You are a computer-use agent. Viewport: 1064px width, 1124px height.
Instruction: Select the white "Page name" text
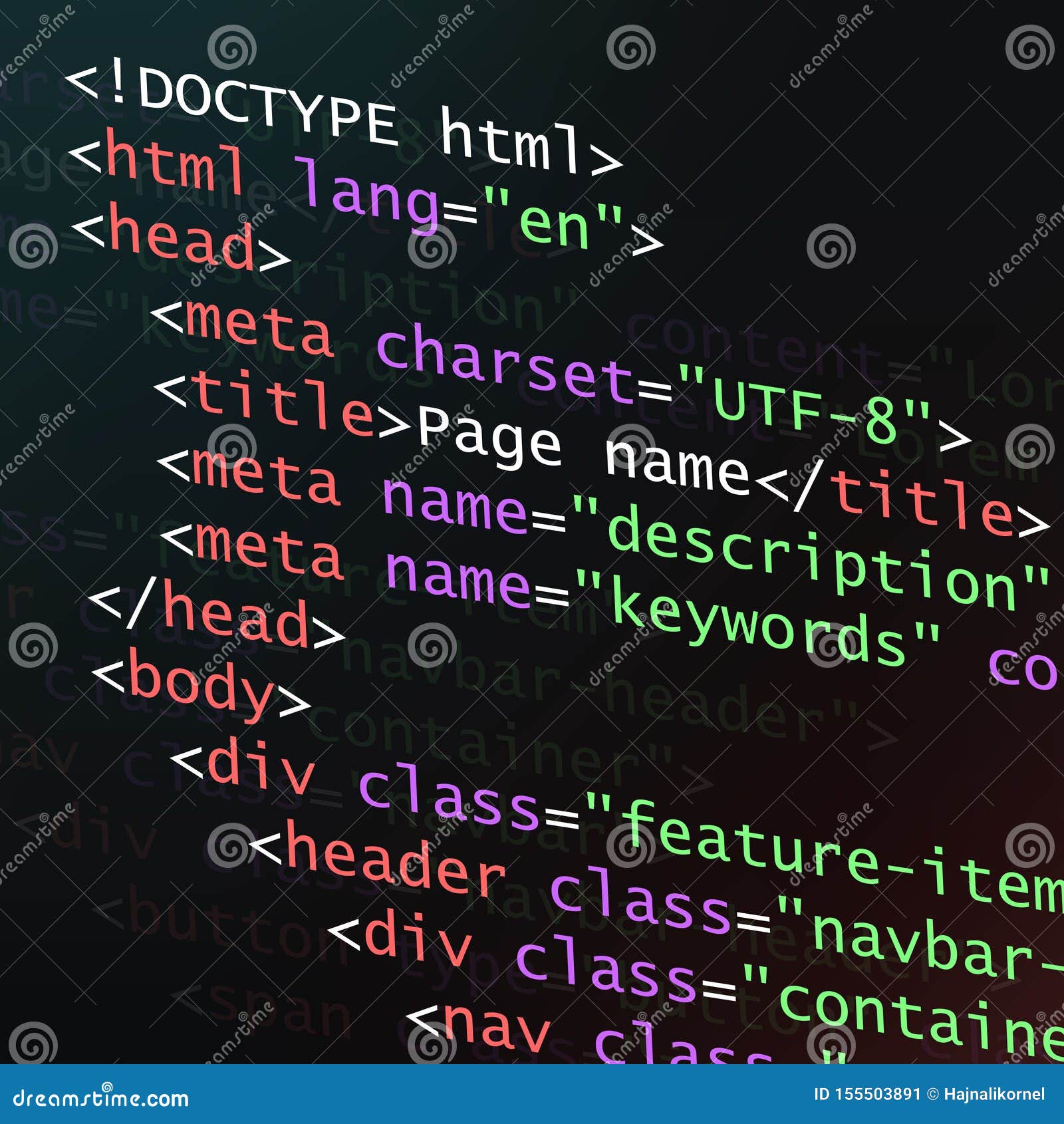click(584, 450)
